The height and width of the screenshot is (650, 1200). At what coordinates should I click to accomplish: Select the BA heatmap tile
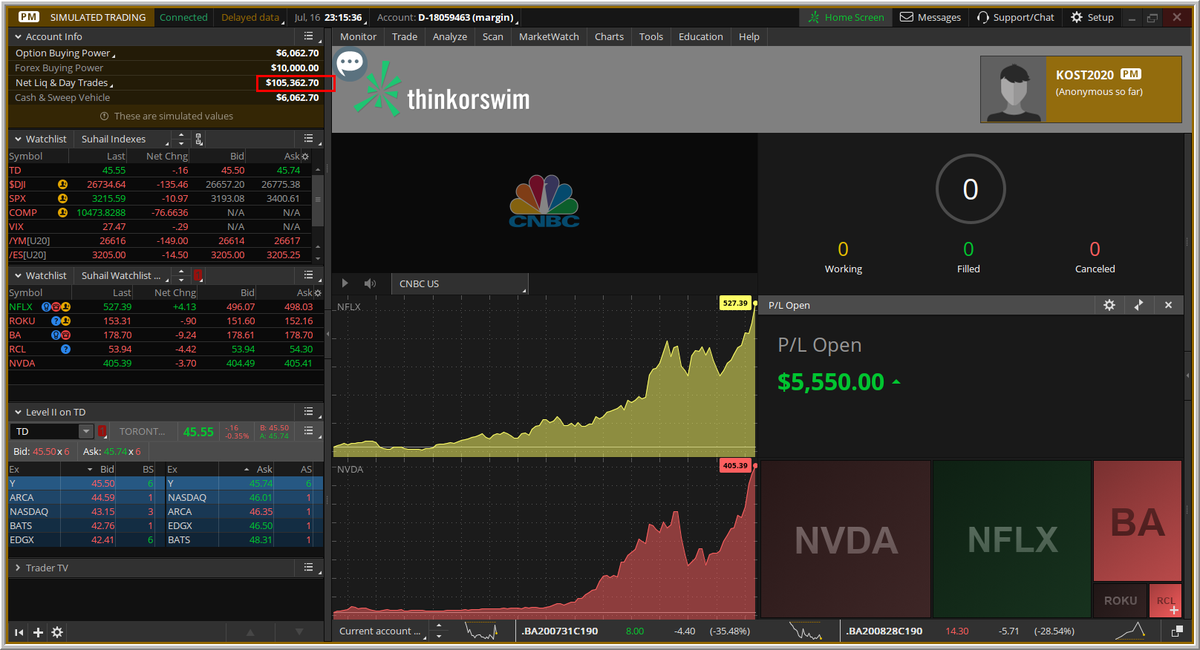point(1137,520)
